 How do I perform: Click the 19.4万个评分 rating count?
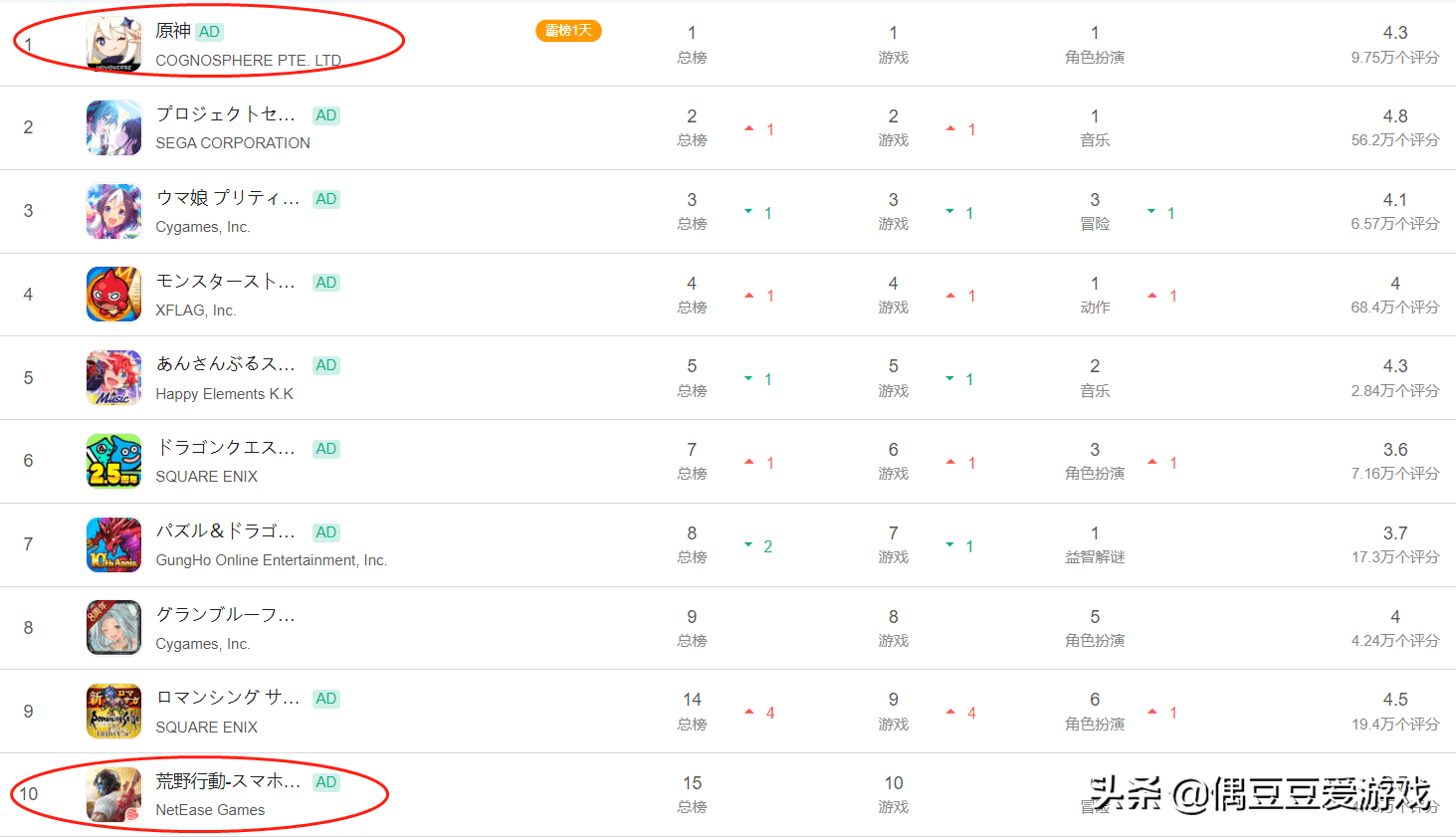point(1395,725)
